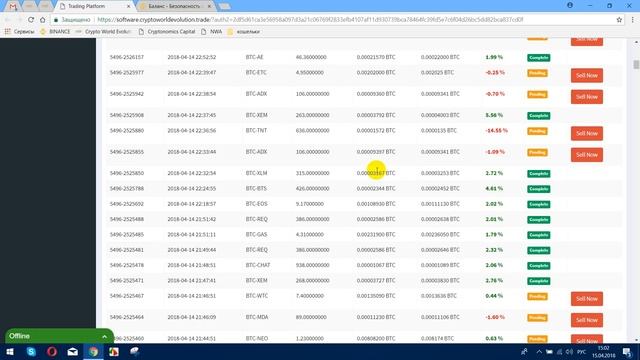640x360 pixels.
Task: Select the BTC-XEM pair in order 5496-2525908
Action: click(256, 115)
